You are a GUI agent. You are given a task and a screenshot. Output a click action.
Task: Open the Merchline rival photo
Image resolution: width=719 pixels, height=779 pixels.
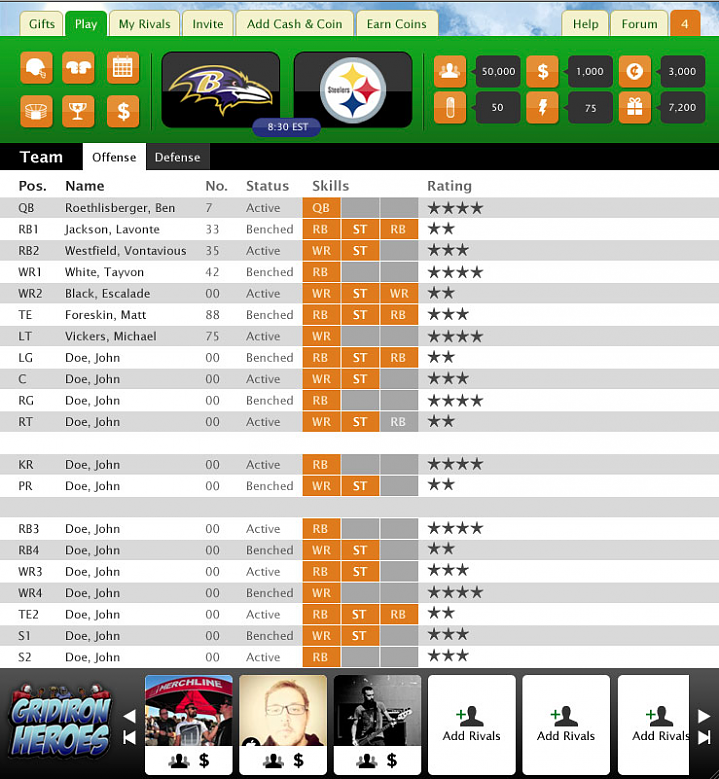pos(188,710)
